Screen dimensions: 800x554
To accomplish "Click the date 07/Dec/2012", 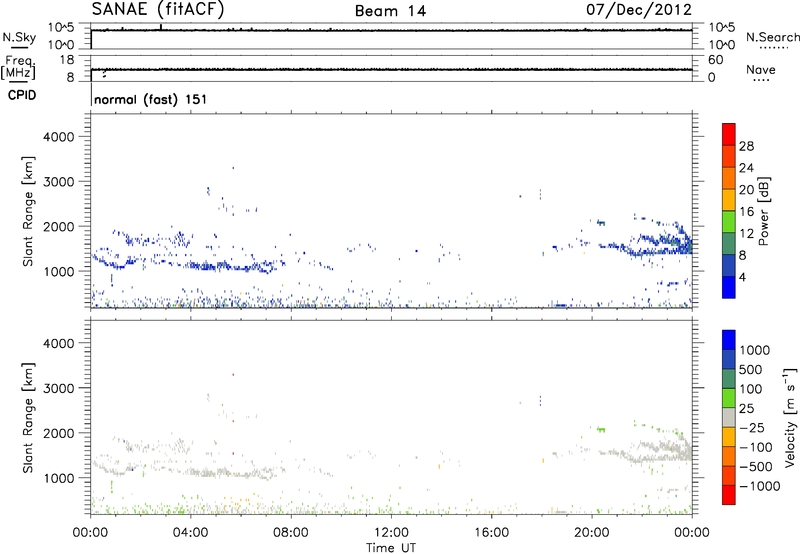I will (638, 9).
